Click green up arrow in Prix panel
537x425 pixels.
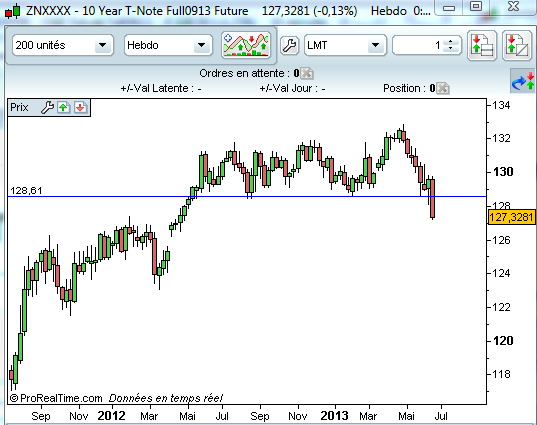[x=64, y=108]
